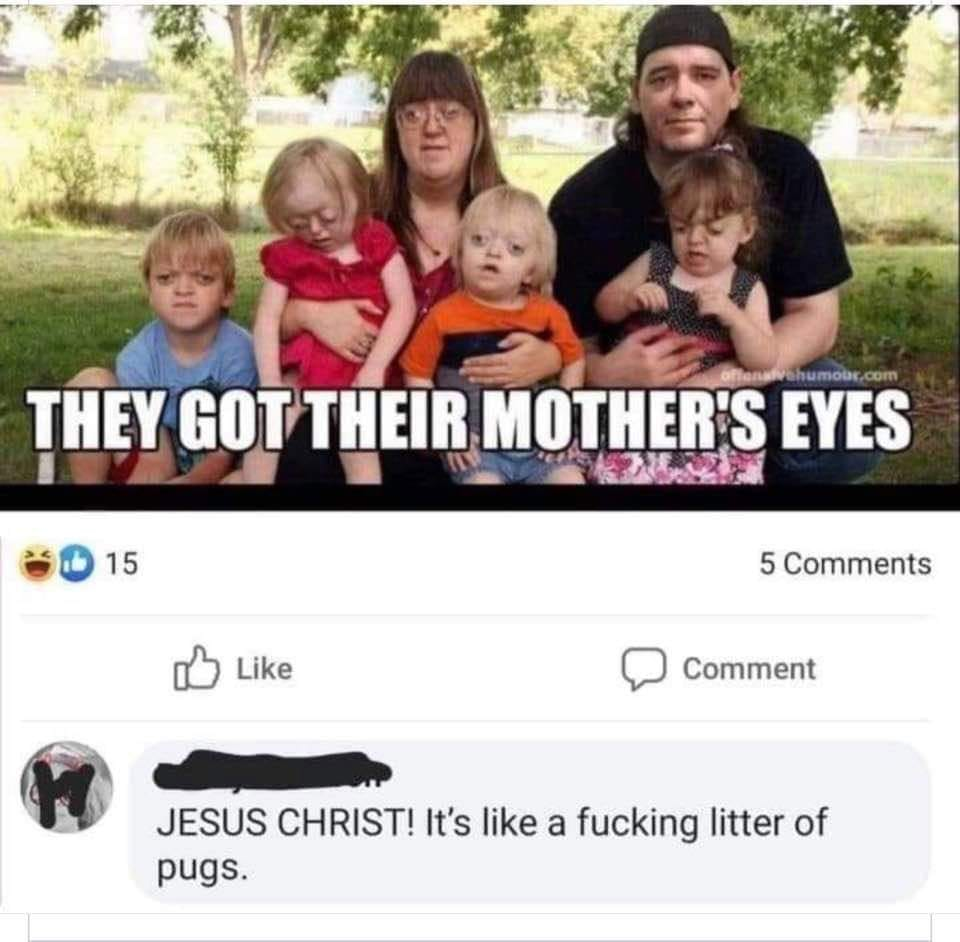Click the speech bubble Comment icon
Image resolution: width=960 pixels, height=942 pixels.
pyautogui.click(x=644, y=669)
